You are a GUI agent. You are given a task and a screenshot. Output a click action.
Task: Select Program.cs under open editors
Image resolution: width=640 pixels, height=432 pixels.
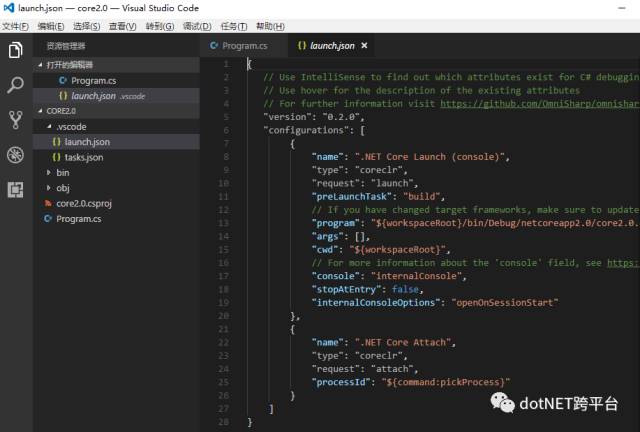pyautogui.click(x=116, y=81)
